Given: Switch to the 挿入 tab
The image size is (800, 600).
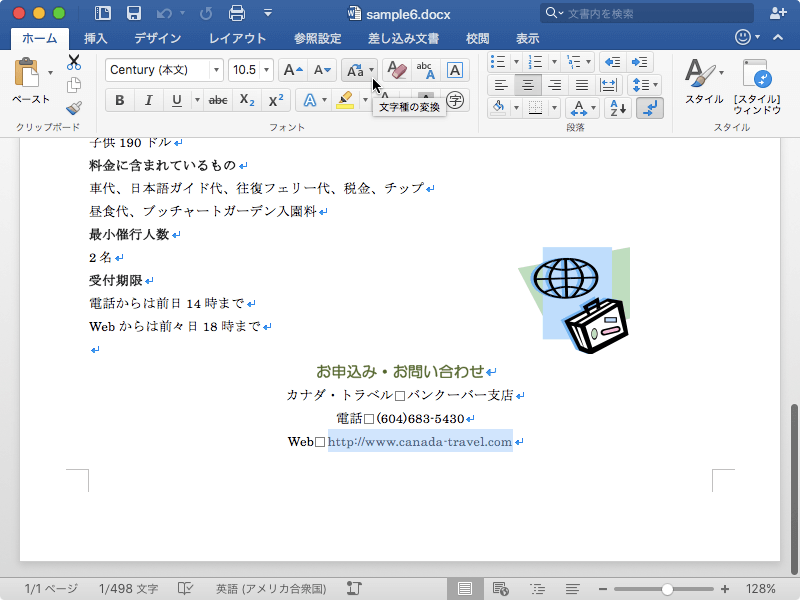Looking at the screenshot, I should pos(96,39).
